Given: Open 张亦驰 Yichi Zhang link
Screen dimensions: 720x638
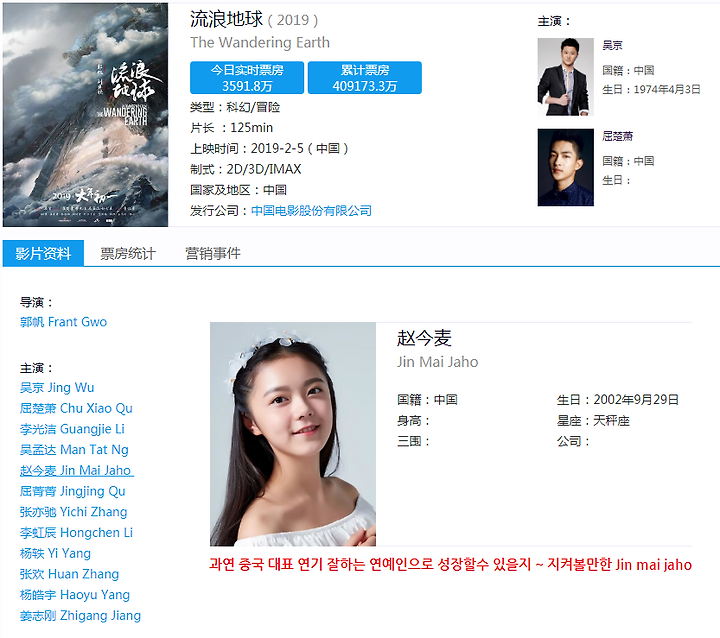Looking at the screenshot, I should [73, 512].
